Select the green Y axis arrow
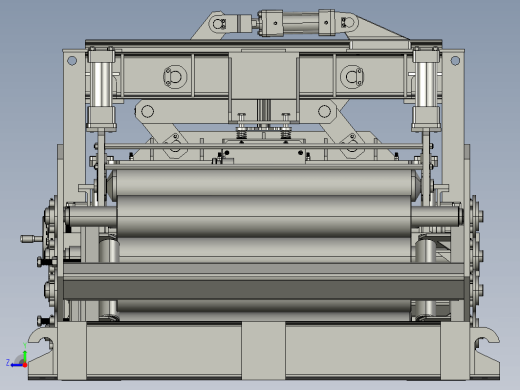The image size is (520, 390). click(x=25, y=356)
